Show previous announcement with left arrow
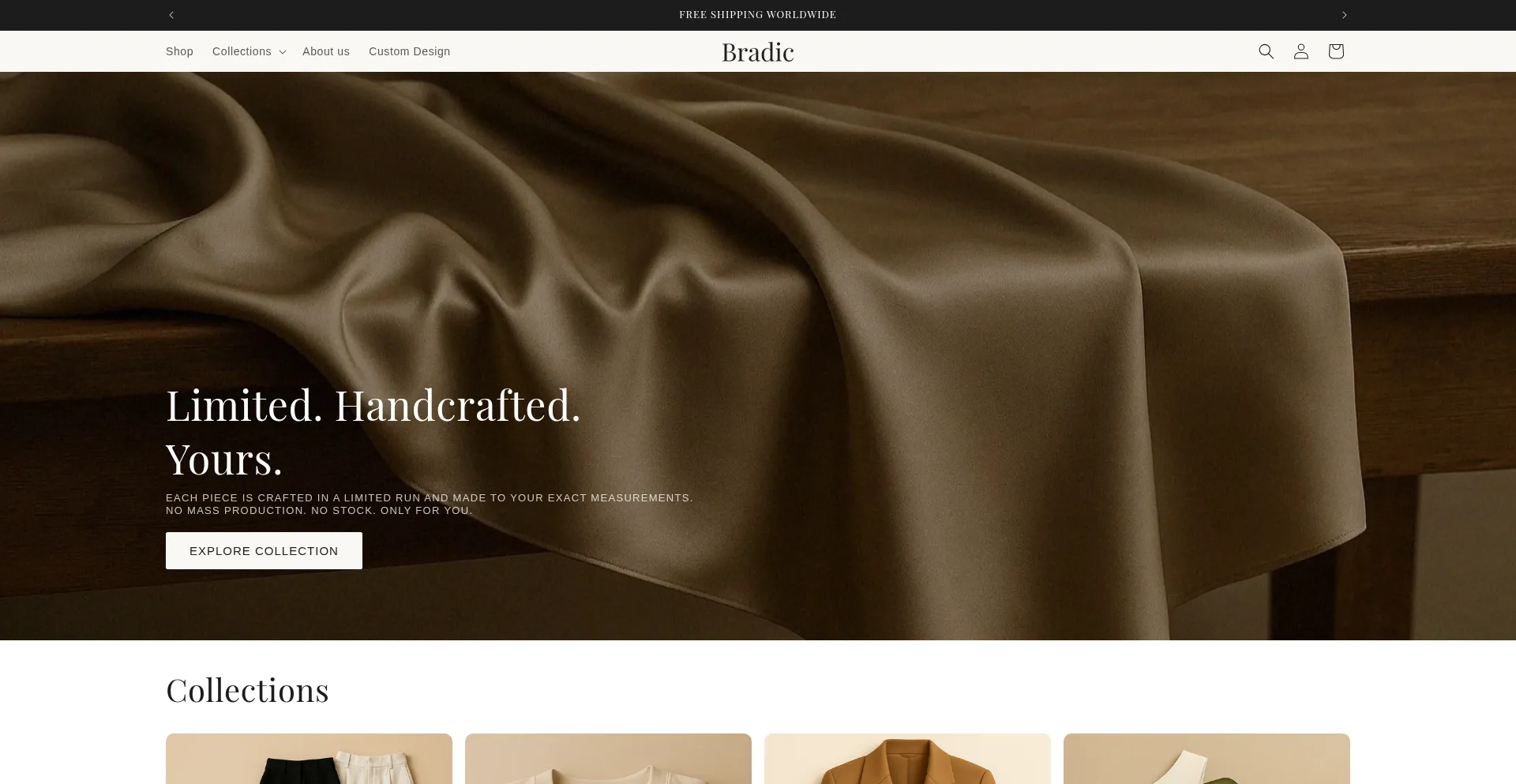The height and width of the screenshot is (784, 1516). 171,15
